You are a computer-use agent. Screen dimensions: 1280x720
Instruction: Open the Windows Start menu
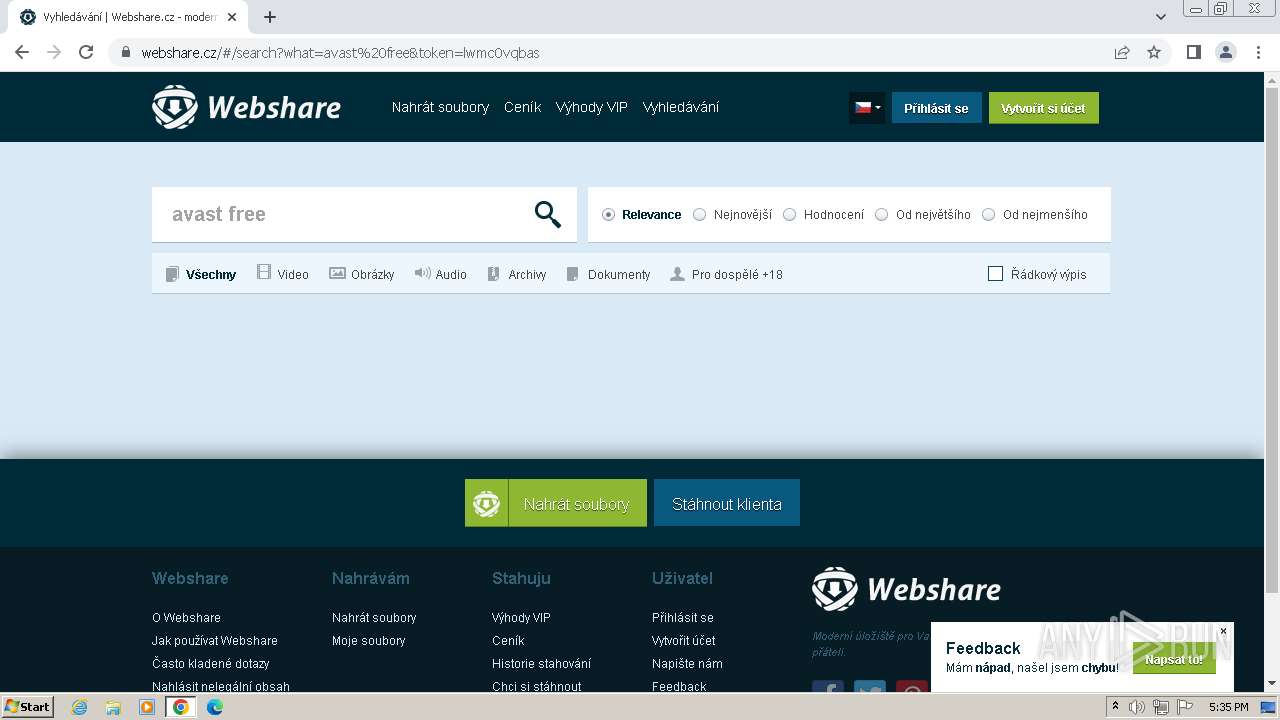[x=28, y=707]
